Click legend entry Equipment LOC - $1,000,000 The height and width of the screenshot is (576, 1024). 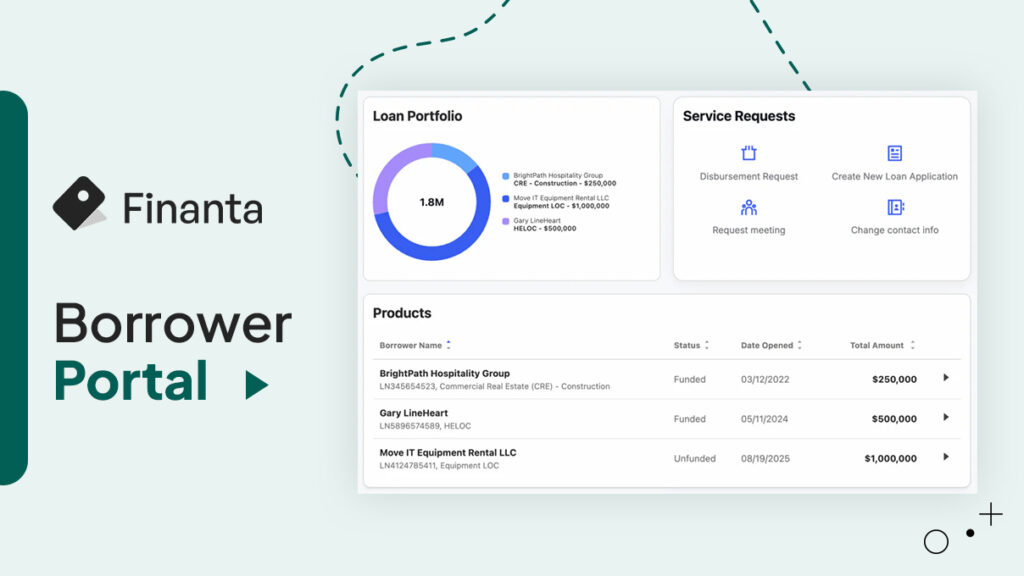[561, 206]
